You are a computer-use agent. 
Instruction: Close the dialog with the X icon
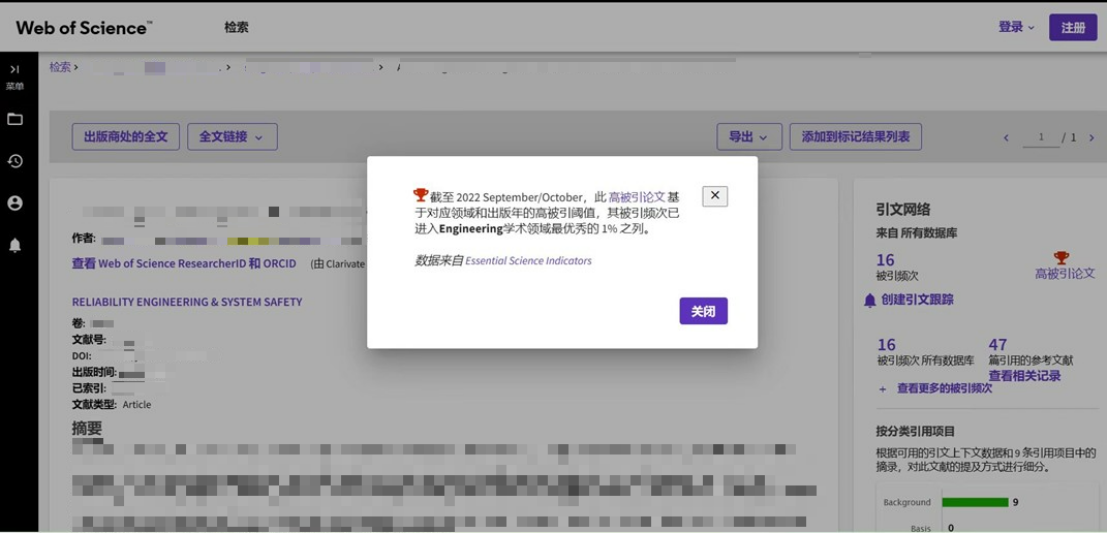coord(714,196)
